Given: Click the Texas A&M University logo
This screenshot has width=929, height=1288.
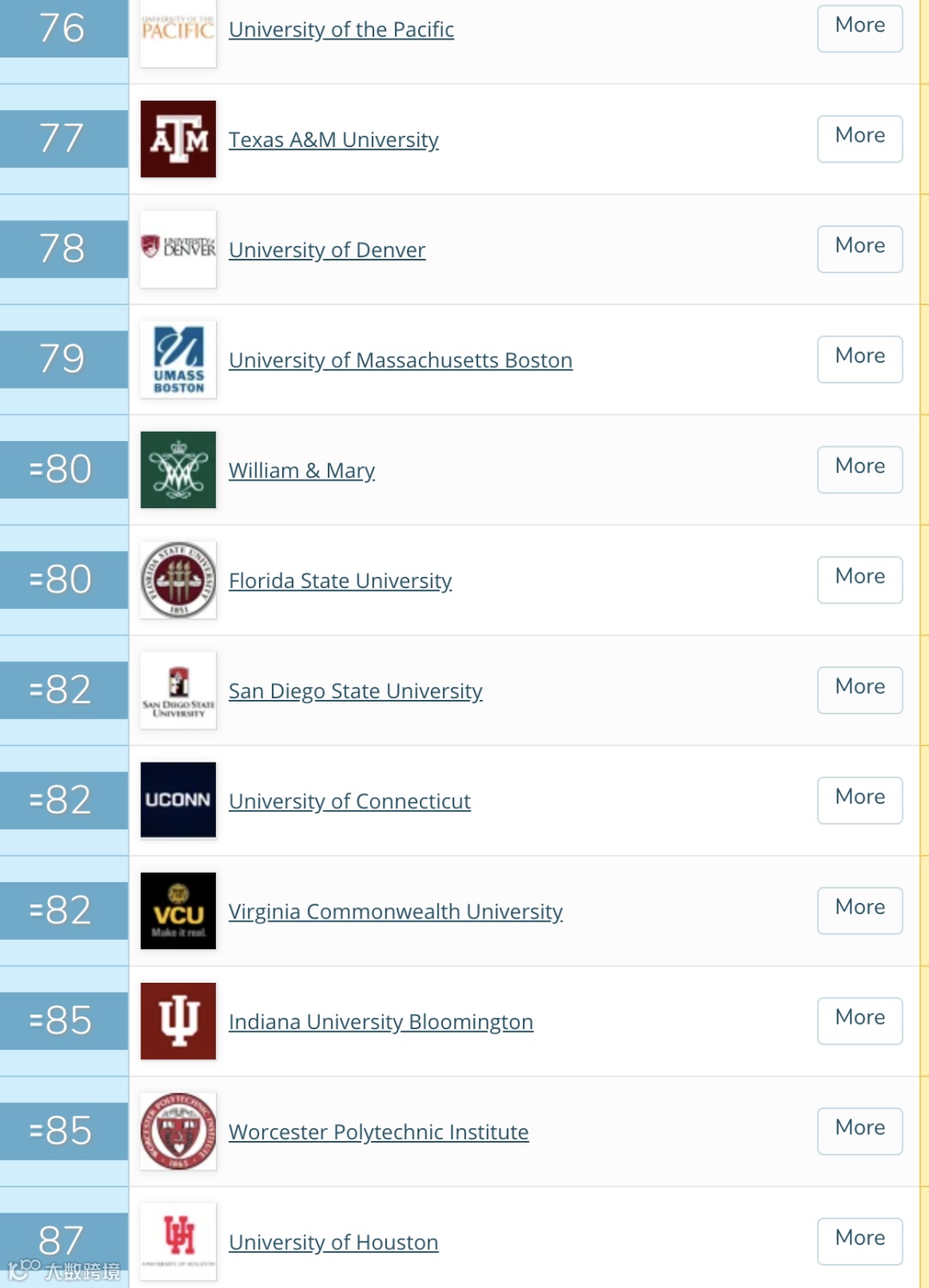Looking at the screenshot, I should pos(178,139).
